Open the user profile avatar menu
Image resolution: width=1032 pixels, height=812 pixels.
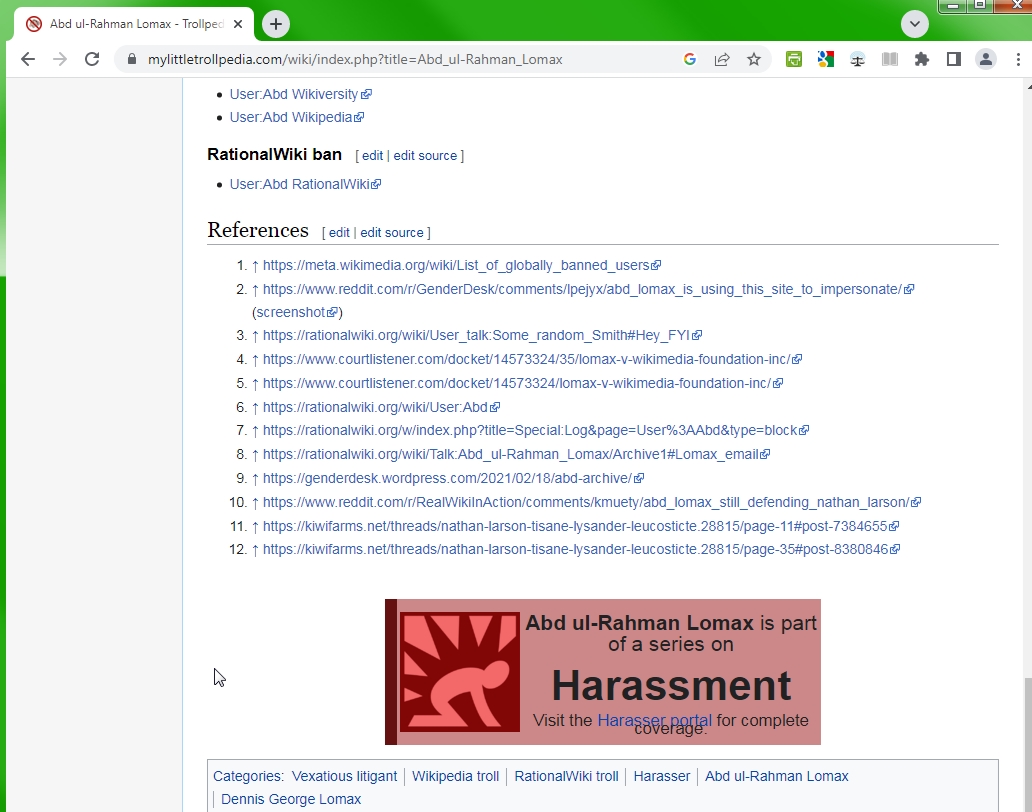(x=986, y=59)
